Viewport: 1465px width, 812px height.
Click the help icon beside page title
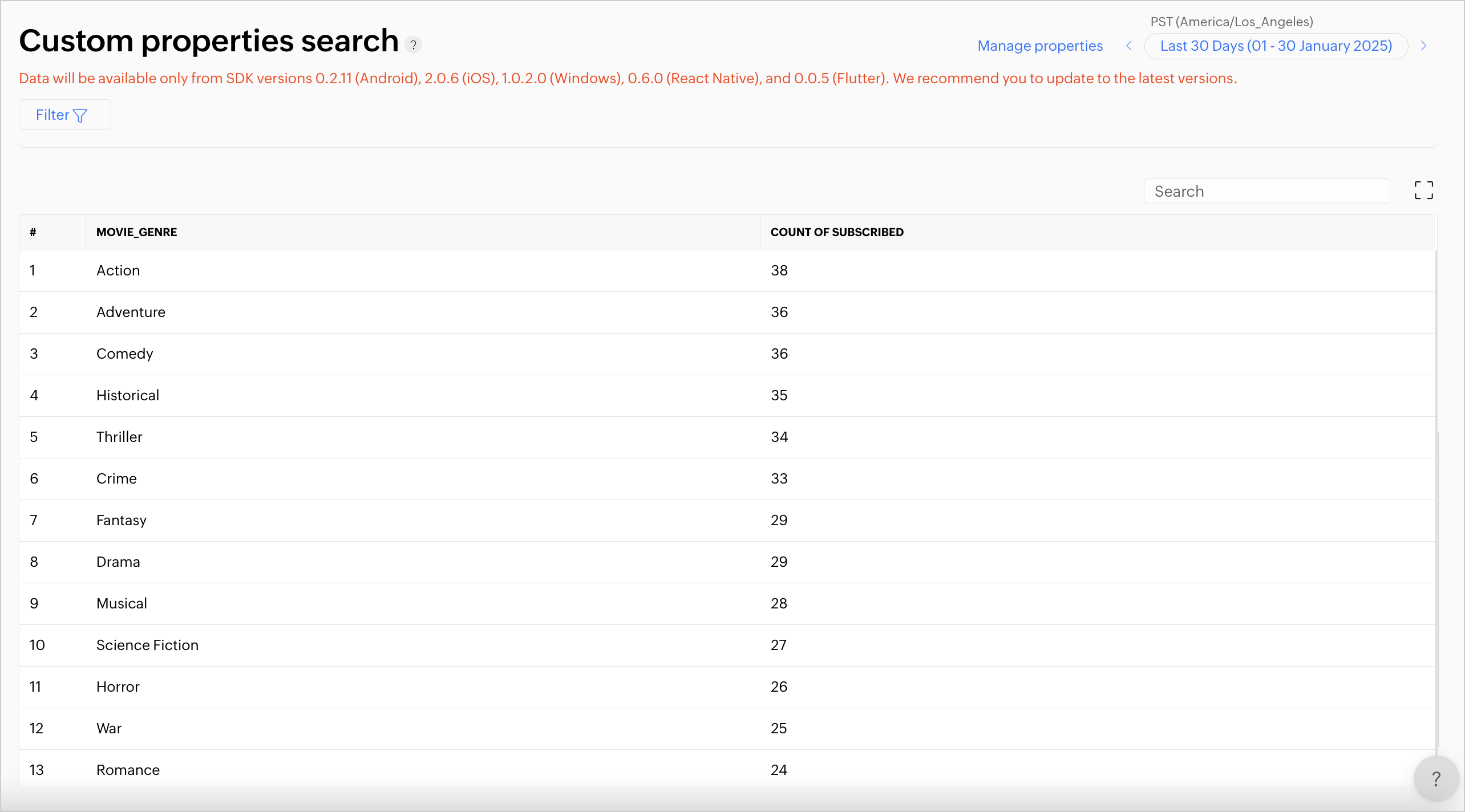tap(414, 44)
